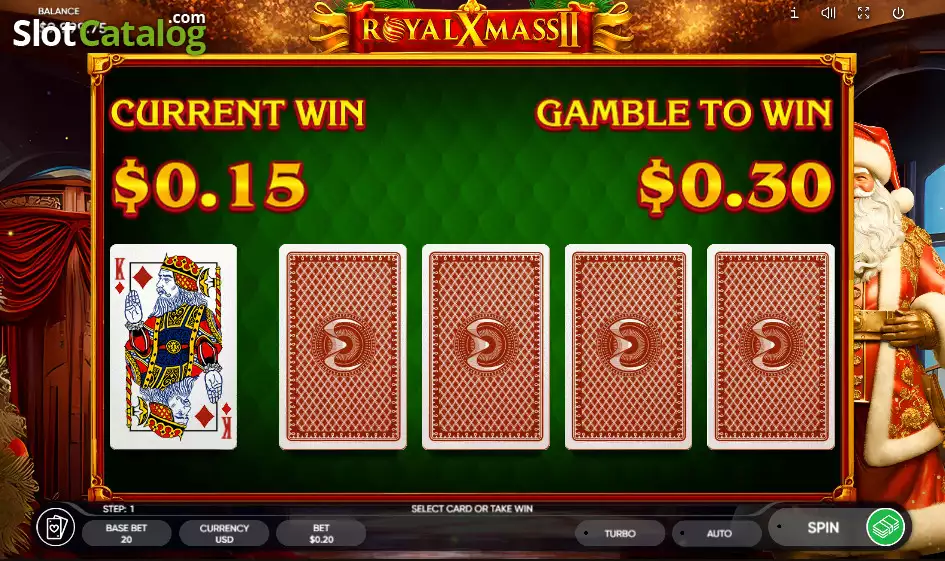The width and height of the screenshot is (945, 561).
Task: Select the third face-down card
Action: pos(628,346)
